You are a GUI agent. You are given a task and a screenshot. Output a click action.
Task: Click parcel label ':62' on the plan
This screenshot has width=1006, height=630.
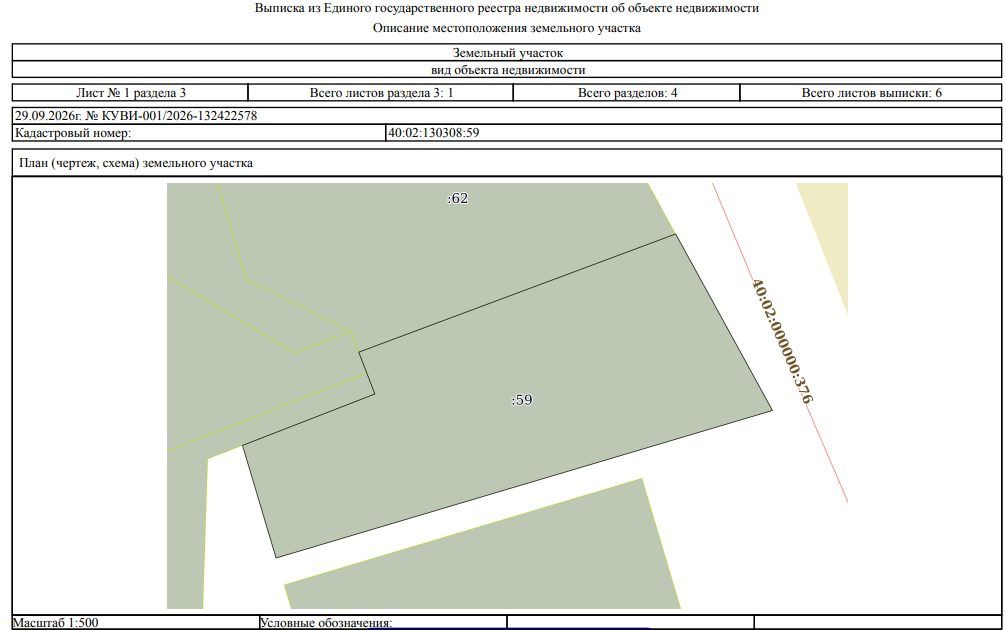(x=457, y=199)
